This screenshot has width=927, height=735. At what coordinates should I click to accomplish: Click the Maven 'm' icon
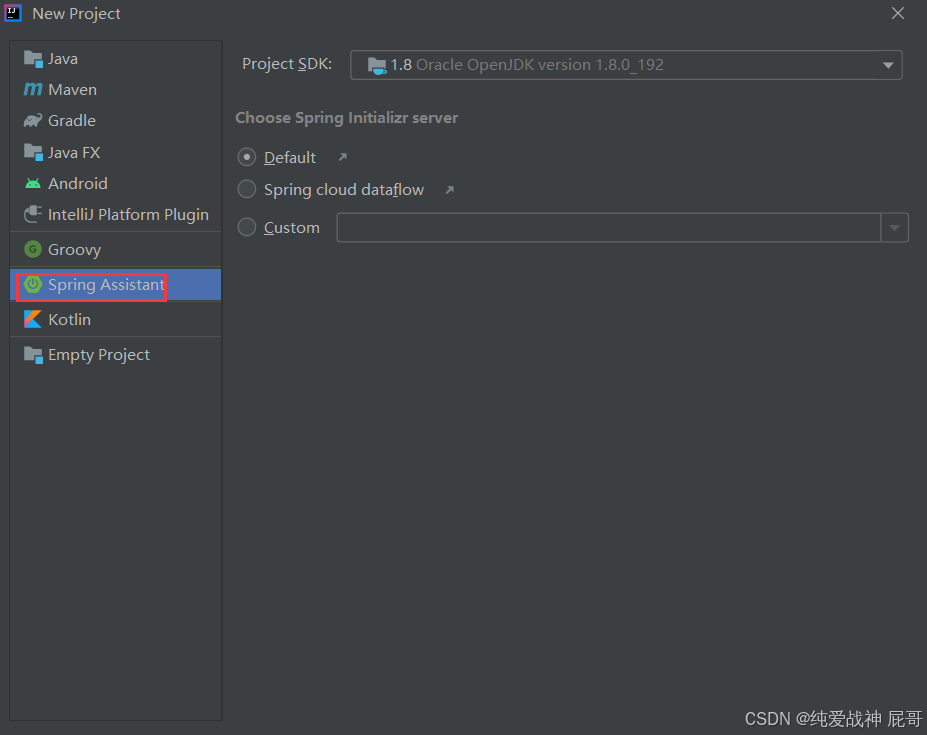(x=33, y=89)
